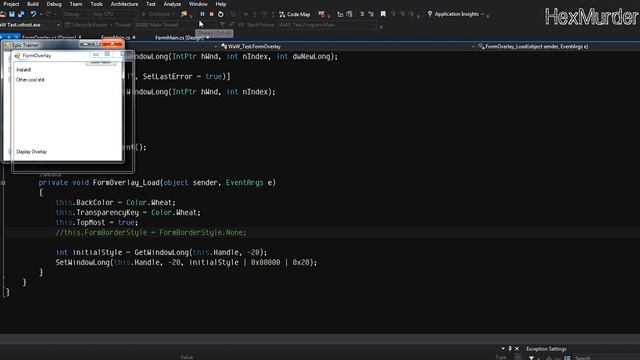Close the bottom panel with X icon

pos(517,349)
